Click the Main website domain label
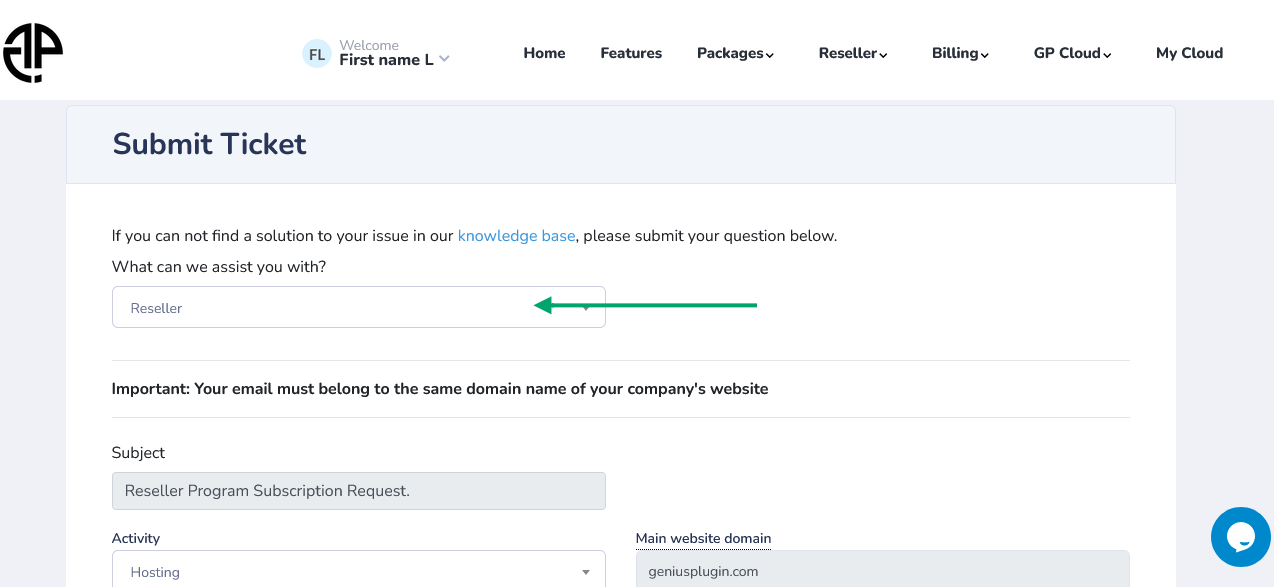Viewport: 1274px width, 587px height. click(x=703, y=538)
